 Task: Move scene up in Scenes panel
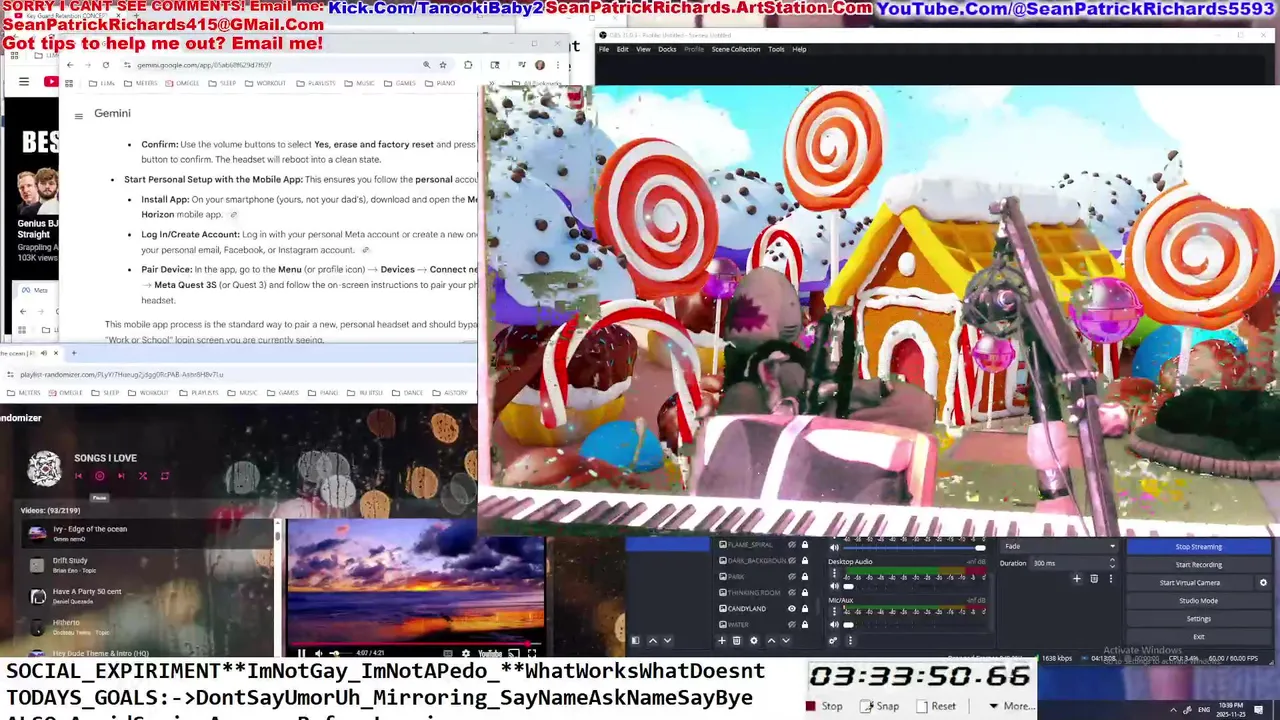(653, 641)
